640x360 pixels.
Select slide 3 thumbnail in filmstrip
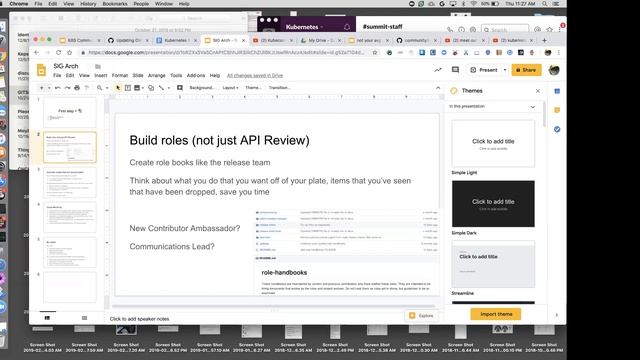click(70, 182)
